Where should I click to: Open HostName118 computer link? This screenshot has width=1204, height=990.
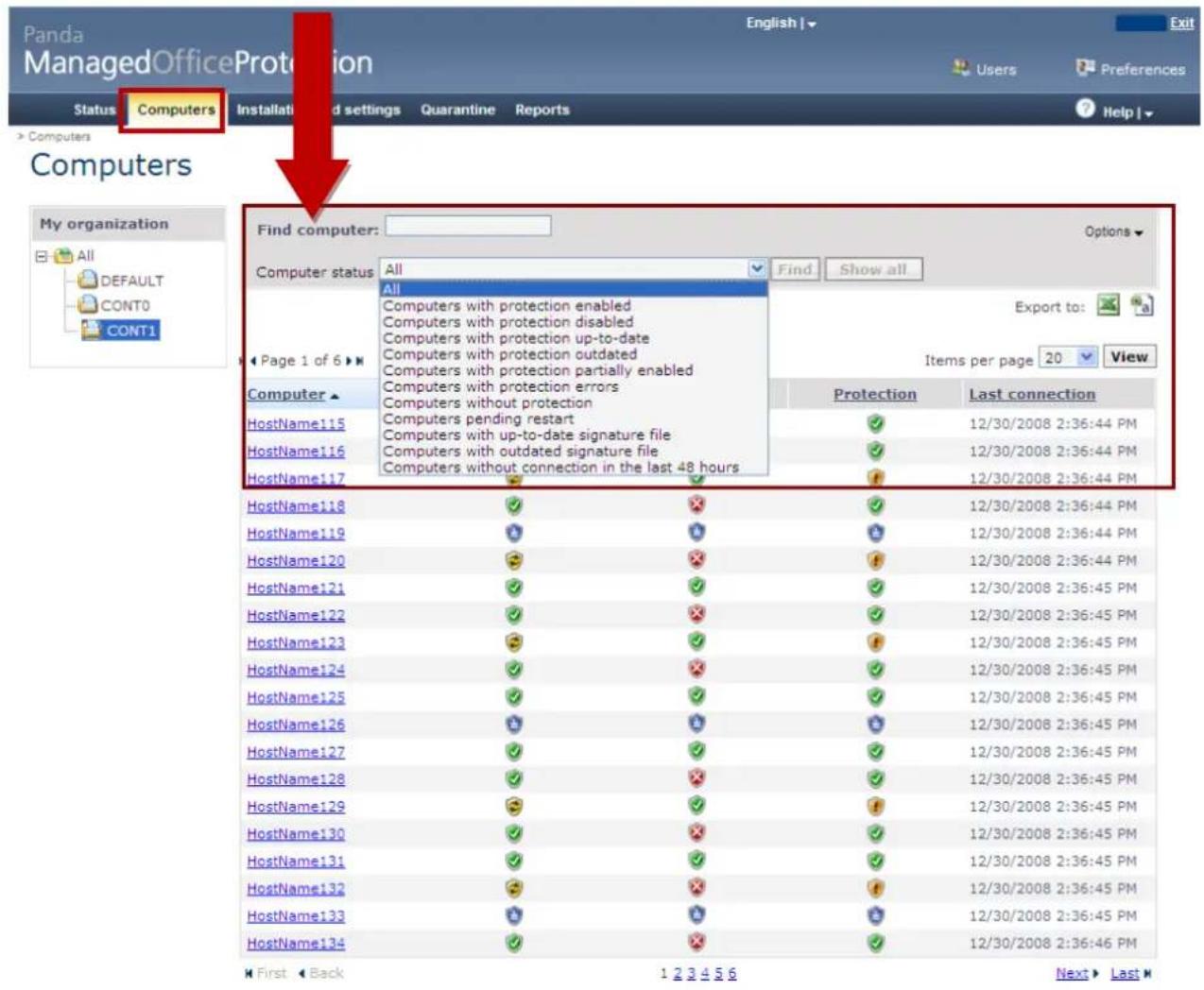click(296, 506)
